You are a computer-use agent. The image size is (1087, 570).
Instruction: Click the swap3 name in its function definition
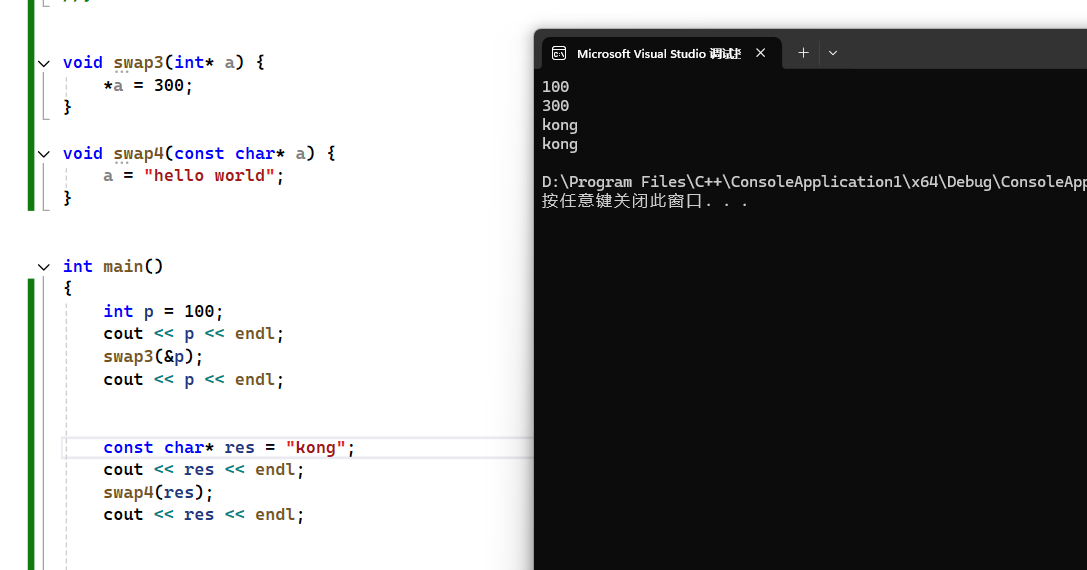(x=138, y=62)
